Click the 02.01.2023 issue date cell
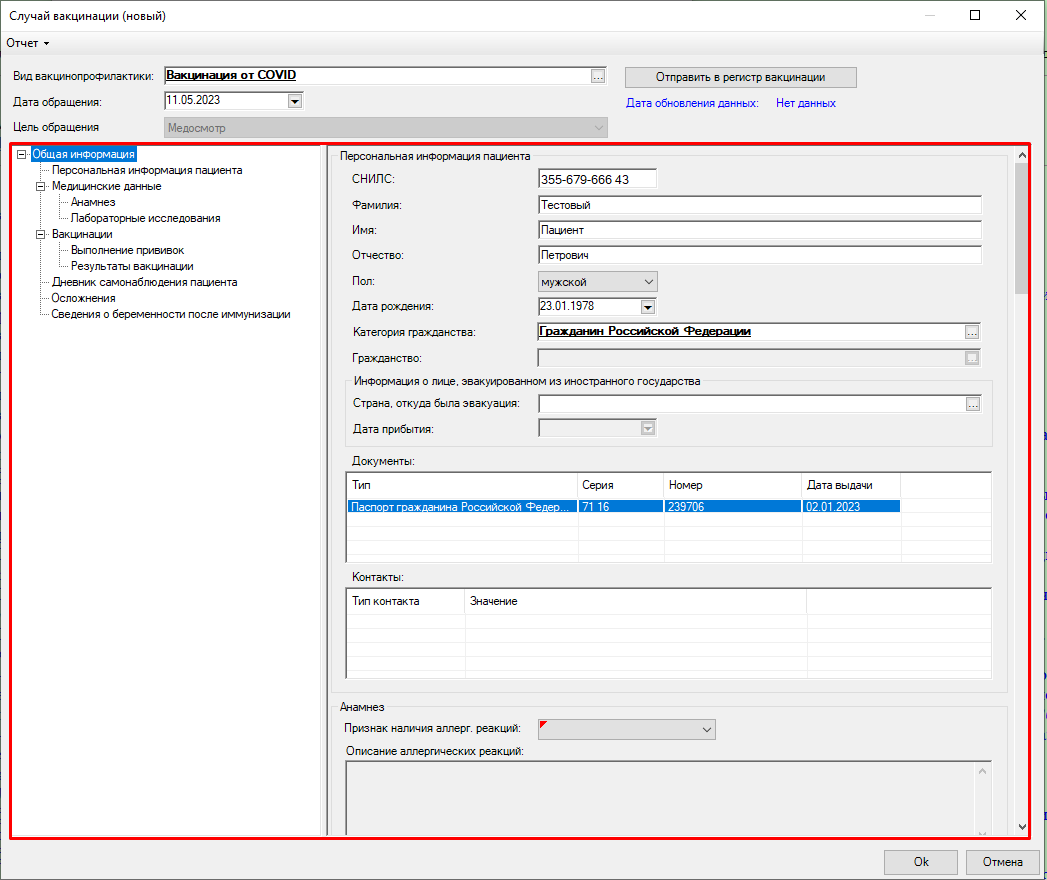 pos(851,507)
